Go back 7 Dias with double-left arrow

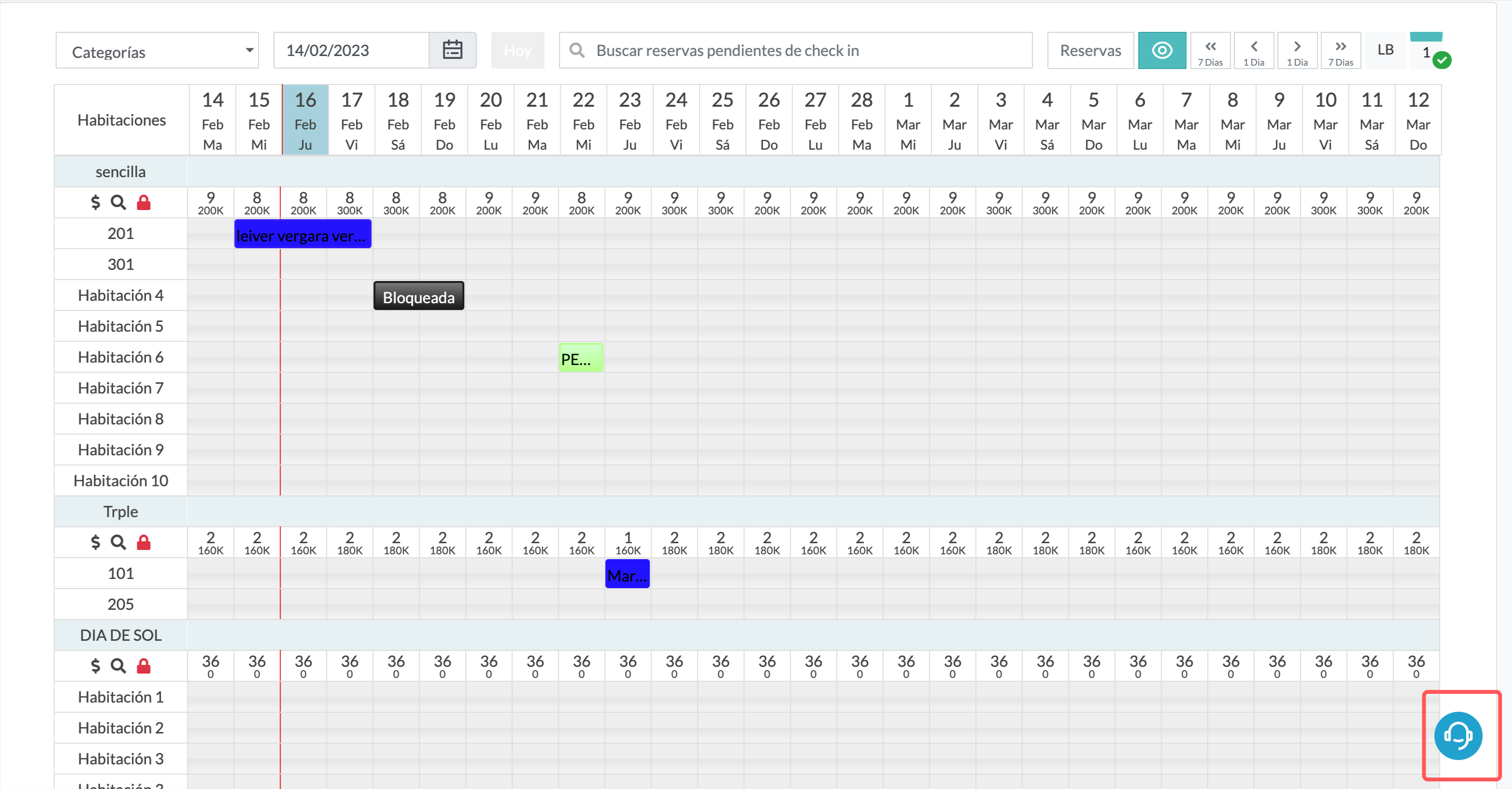tap(1210, 50)
